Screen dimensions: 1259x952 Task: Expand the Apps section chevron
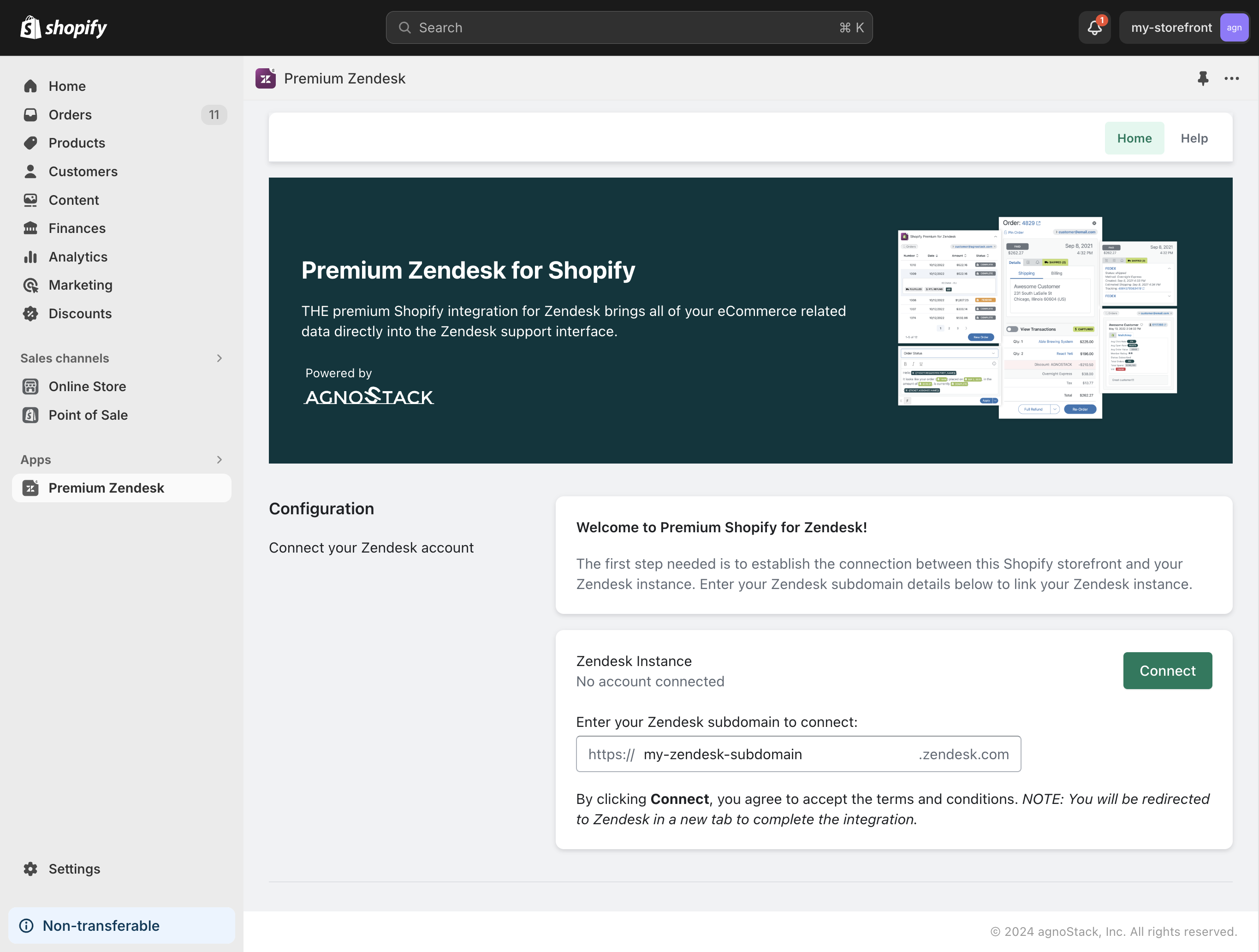219,459
